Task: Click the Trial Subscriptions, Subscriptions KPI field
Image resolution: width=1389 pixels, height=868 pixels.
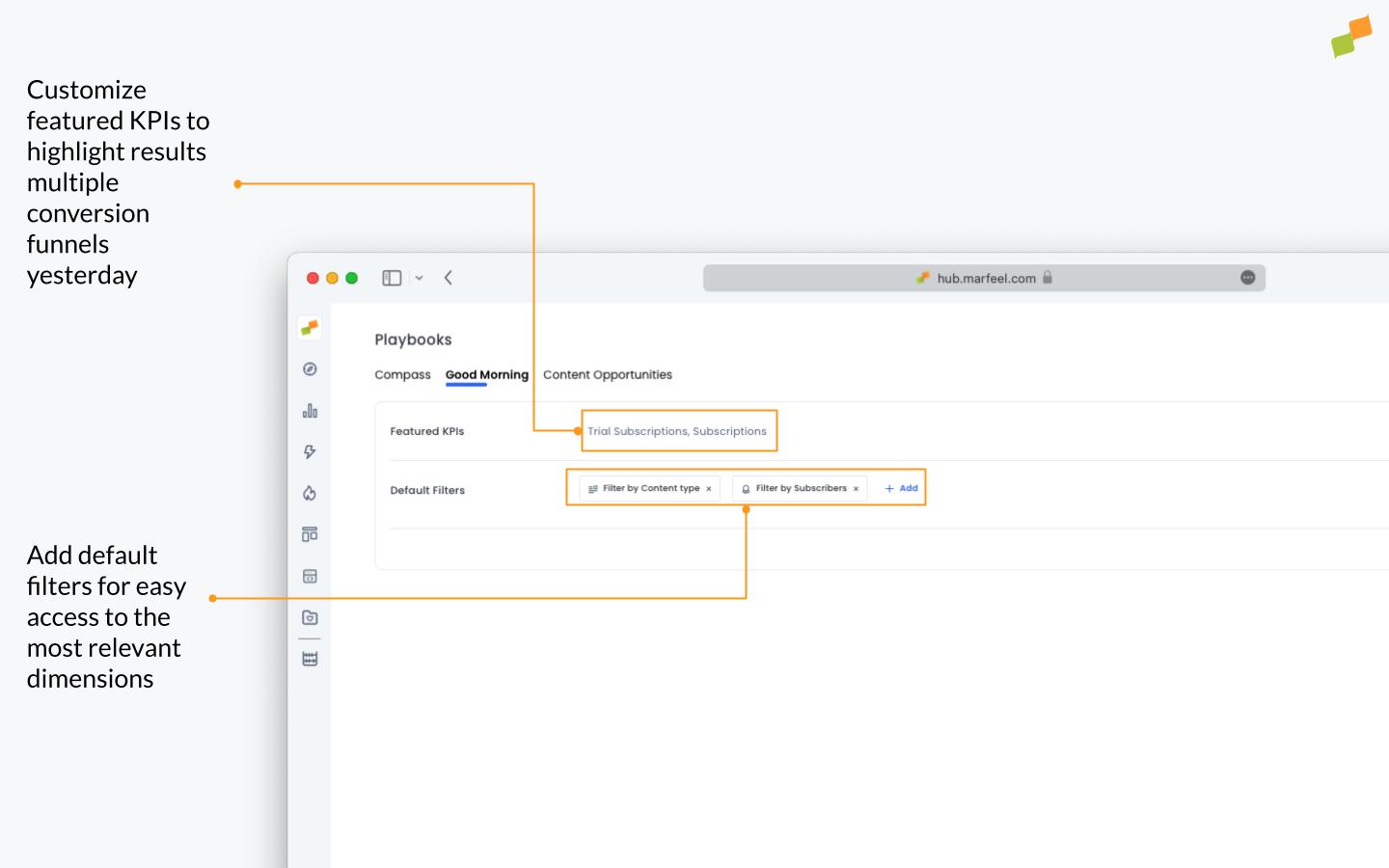Action: [678, 431]
